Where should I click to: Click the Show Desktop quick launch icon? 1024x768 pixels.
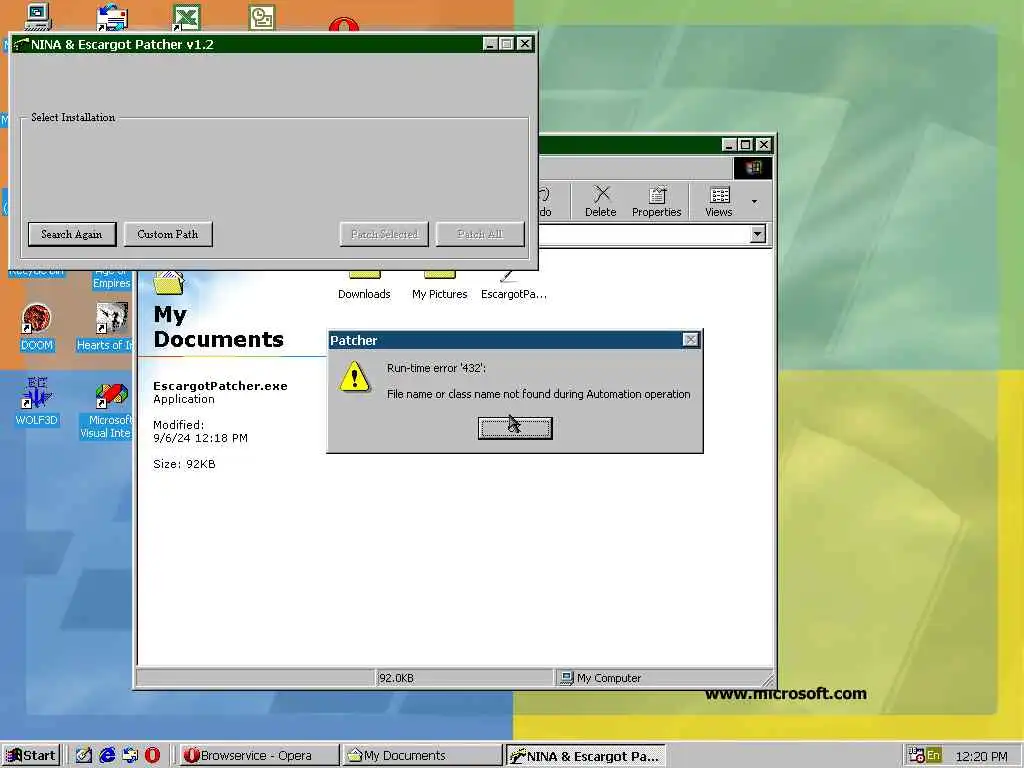84,756
